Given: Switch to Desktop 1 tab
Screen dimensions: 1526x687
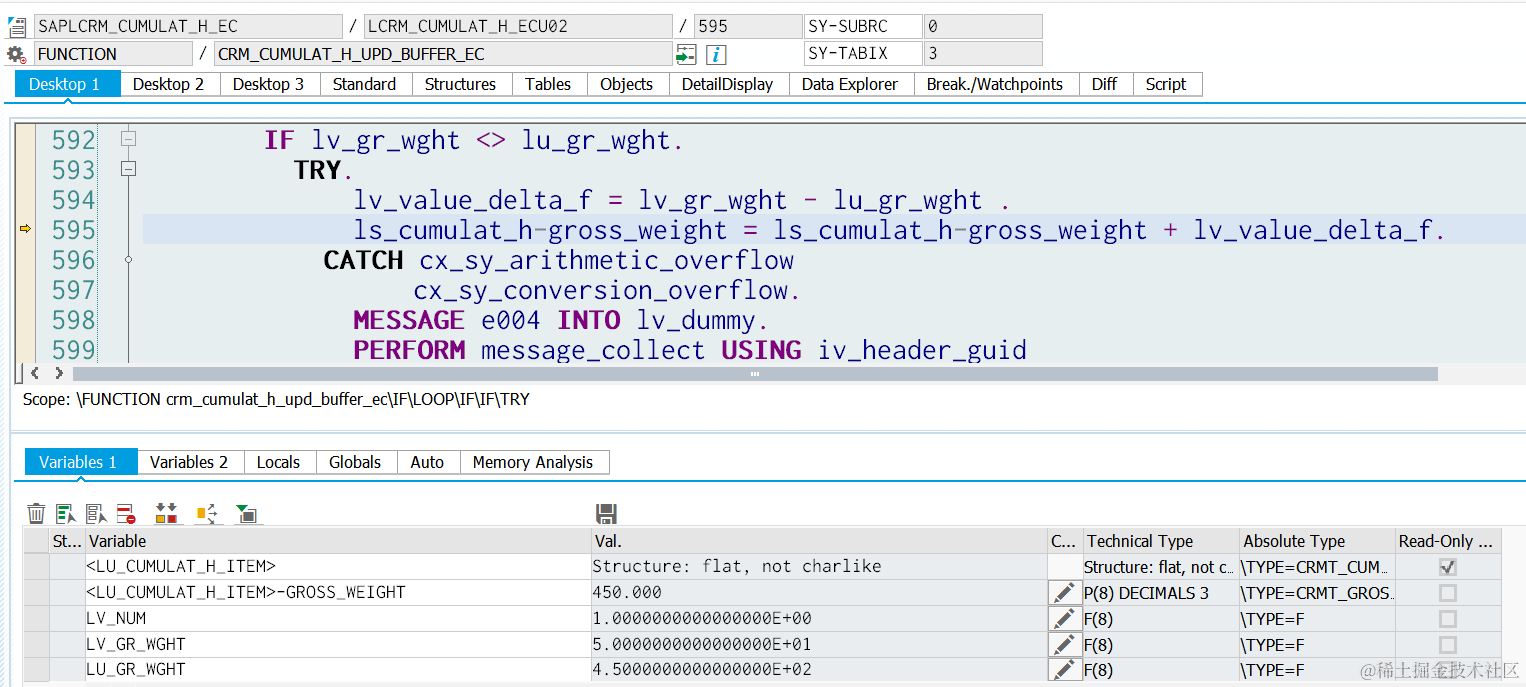Looking at the screenshot, I should [x=66, y=84].
